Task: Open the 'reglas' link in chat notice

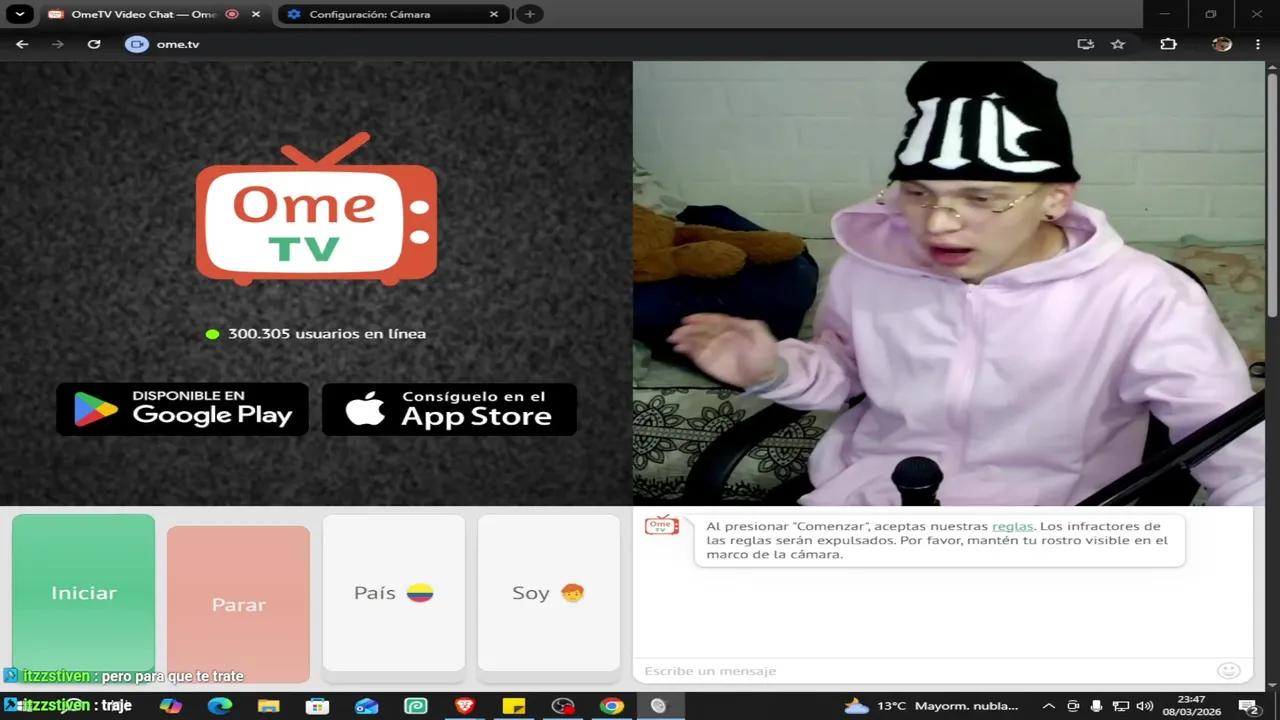Action: (x=1012, y=525)
